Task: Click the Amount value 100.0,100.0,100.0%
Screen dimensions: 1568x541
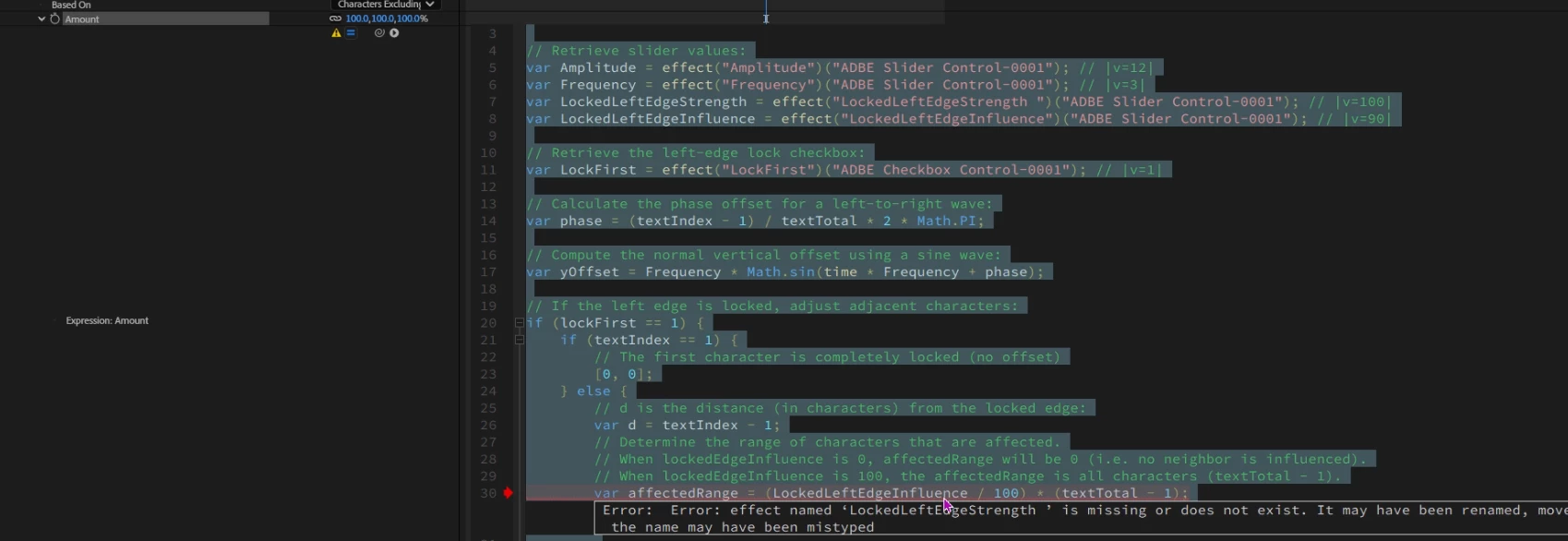Action: (x=387, y=18)
